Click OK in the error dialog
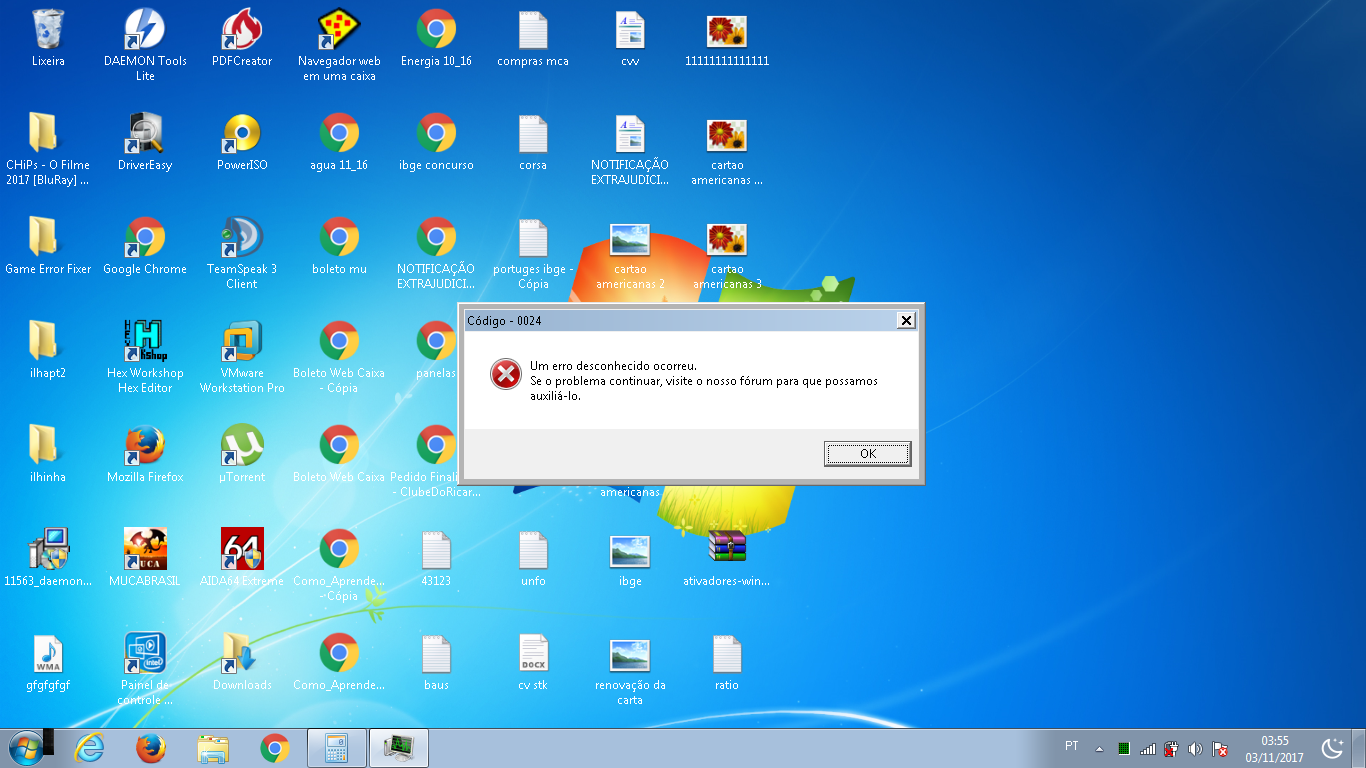The image size is (1366, 768). tap(867, 454)
